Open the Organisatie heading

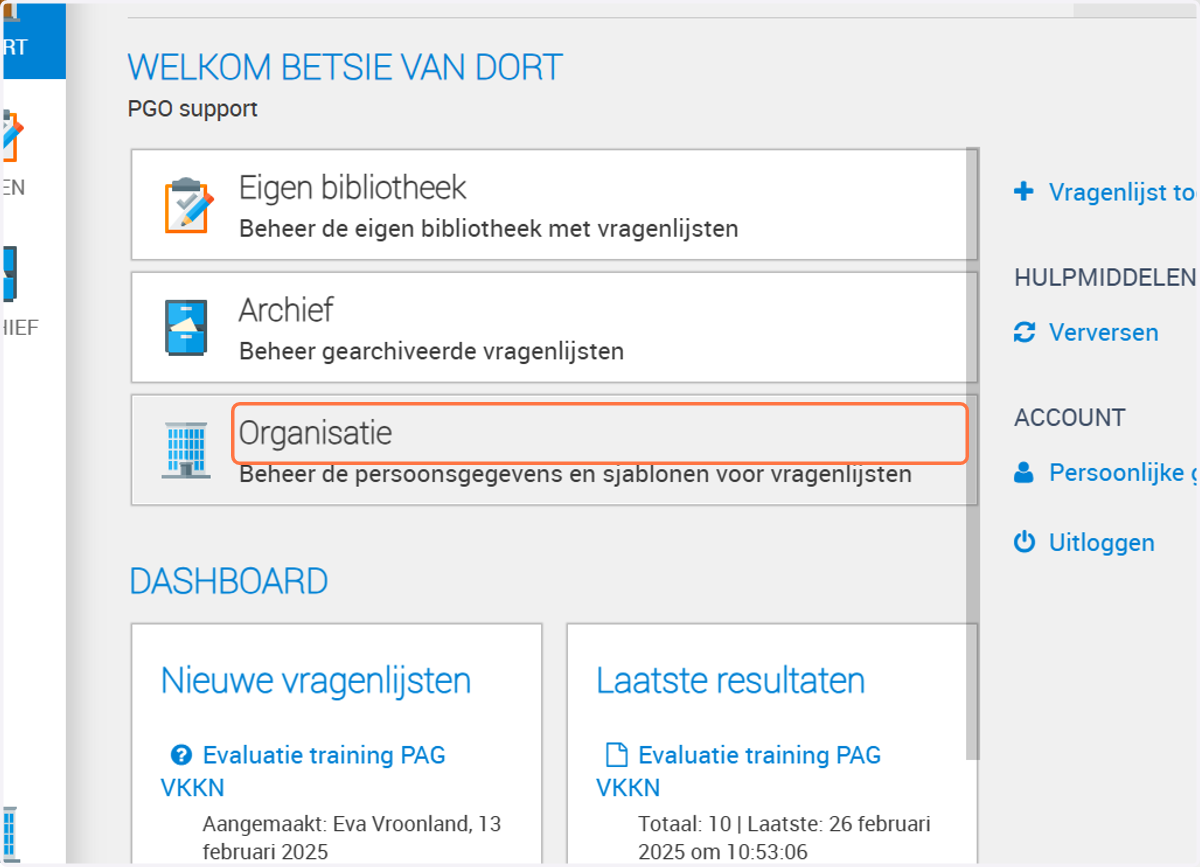tap(316, 433)
